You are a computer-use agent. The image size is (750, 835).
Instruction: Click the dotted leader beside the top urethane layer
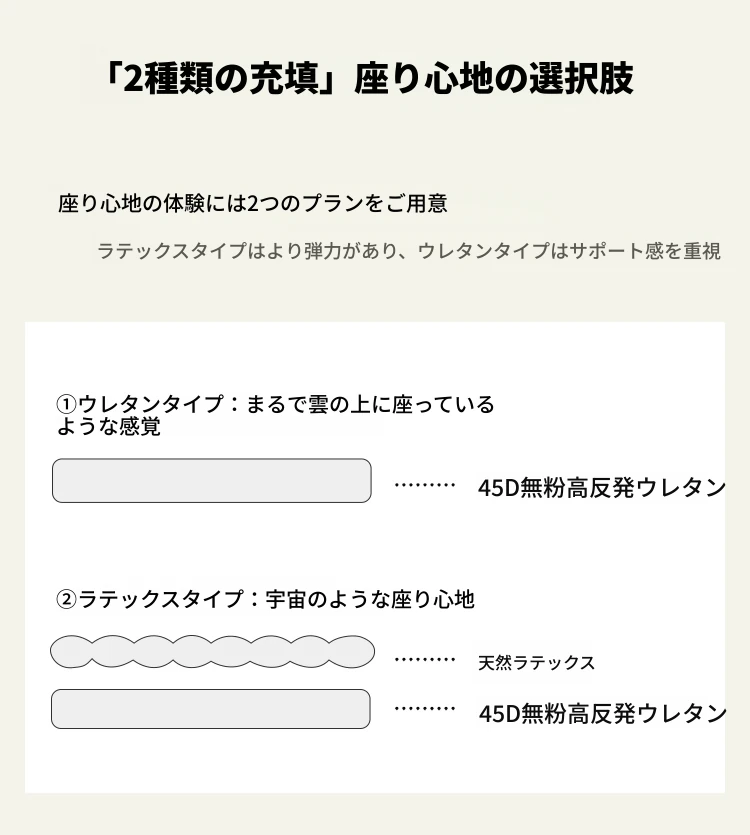click(x=425, y=486)
